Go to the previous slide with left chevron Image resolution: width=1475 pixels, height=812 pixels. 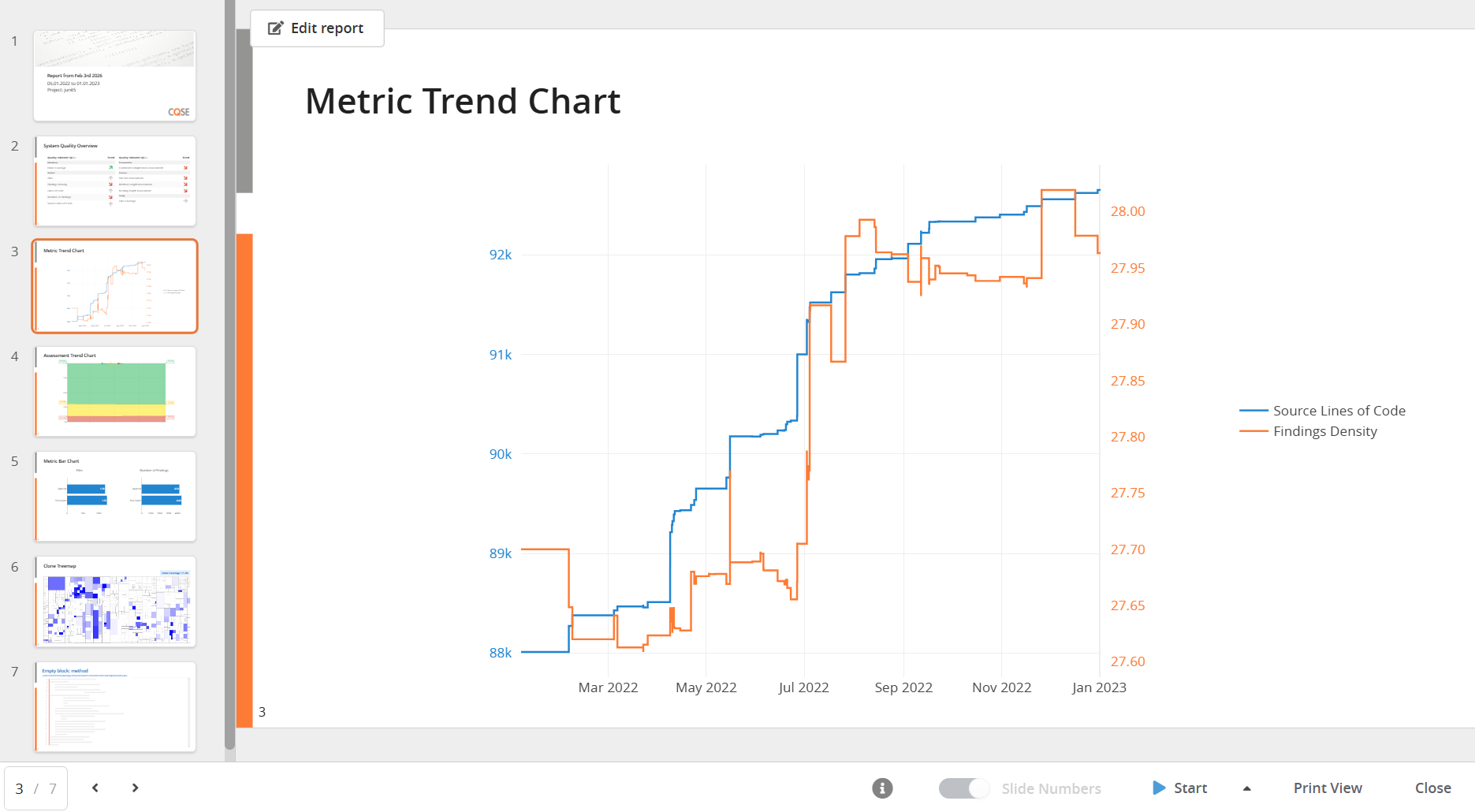(95, 788)
